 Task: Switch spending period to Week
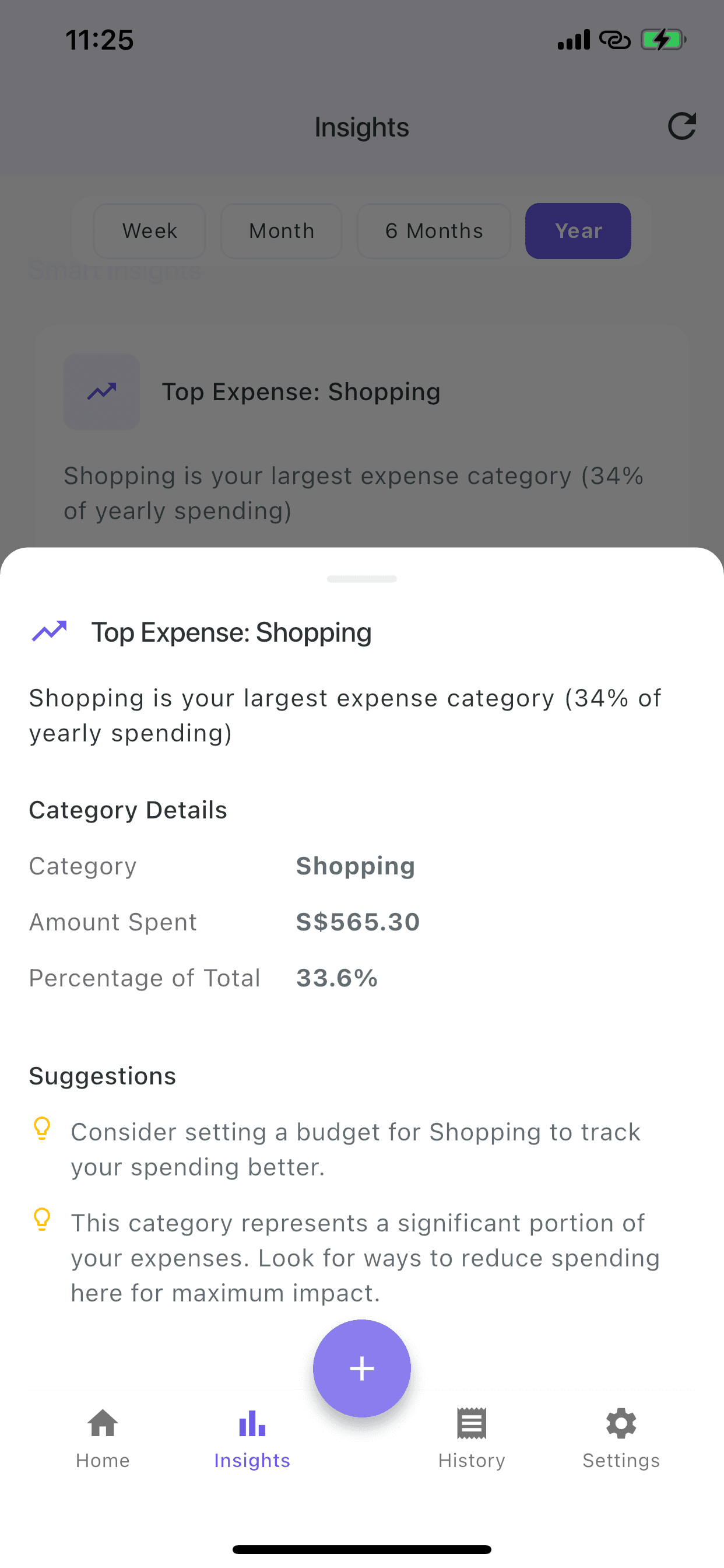149,230
